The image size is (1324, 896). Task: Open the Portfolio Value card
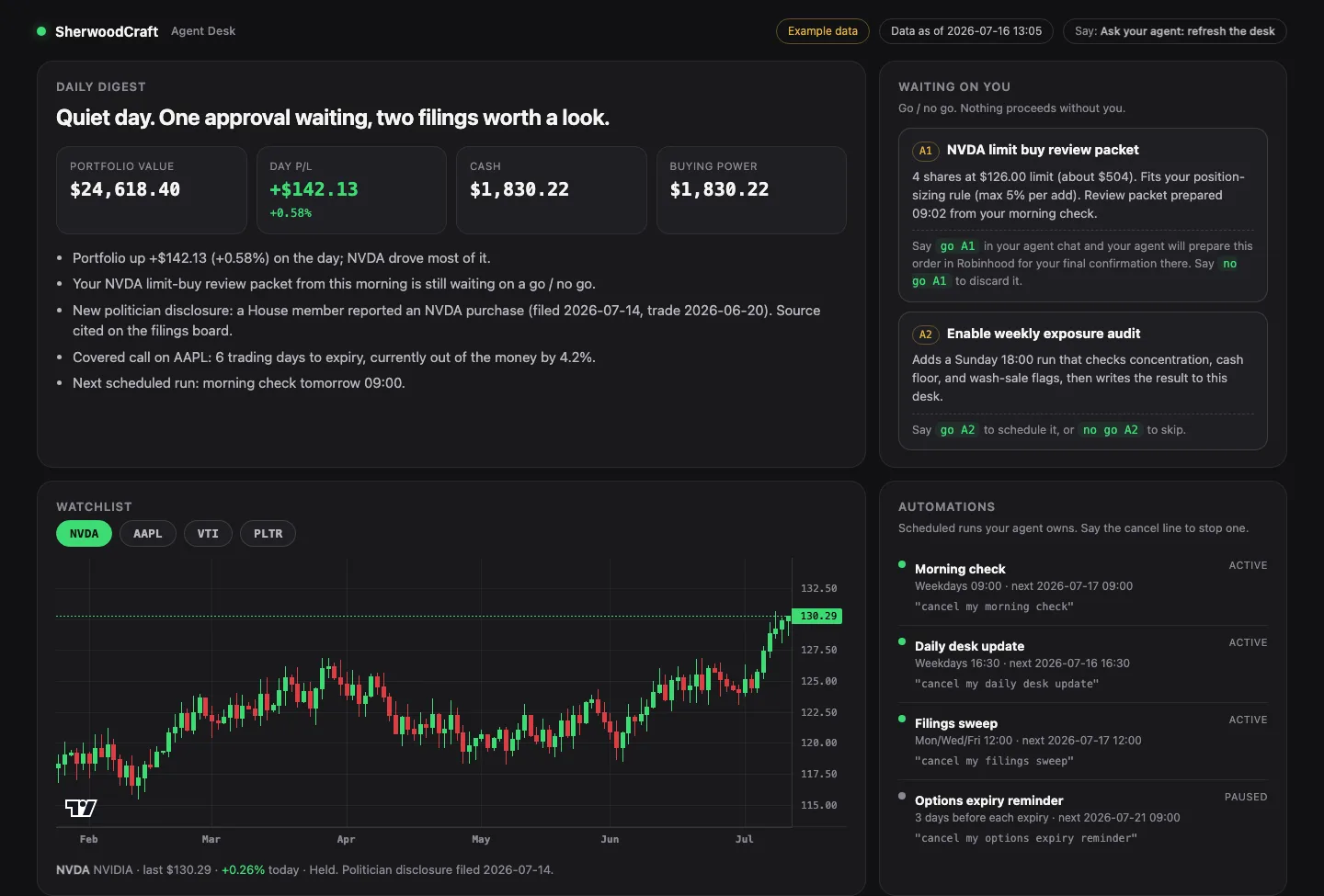(152, 190)
